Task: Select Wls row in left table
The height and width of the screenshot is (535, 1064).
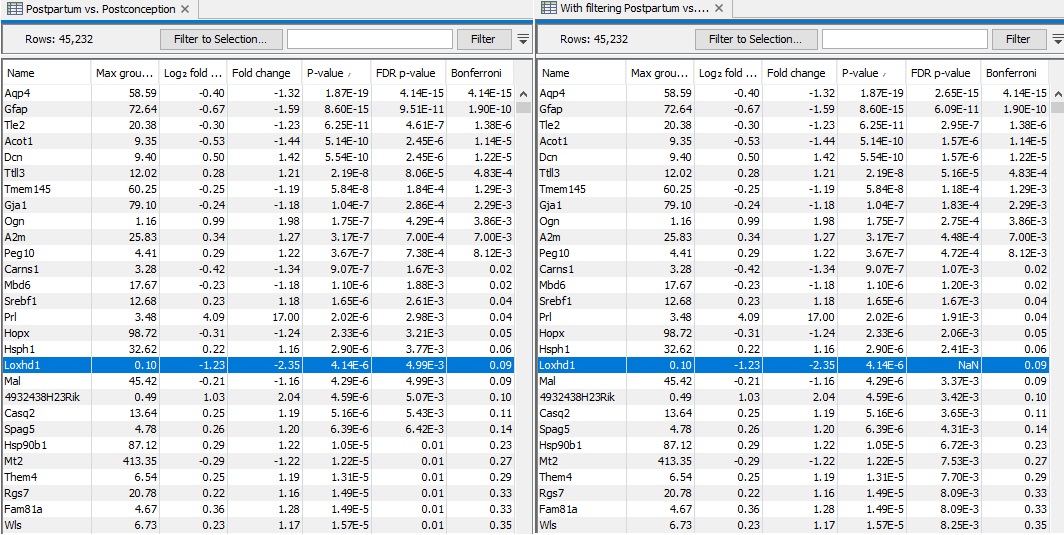Action: [x=259, y=525]
